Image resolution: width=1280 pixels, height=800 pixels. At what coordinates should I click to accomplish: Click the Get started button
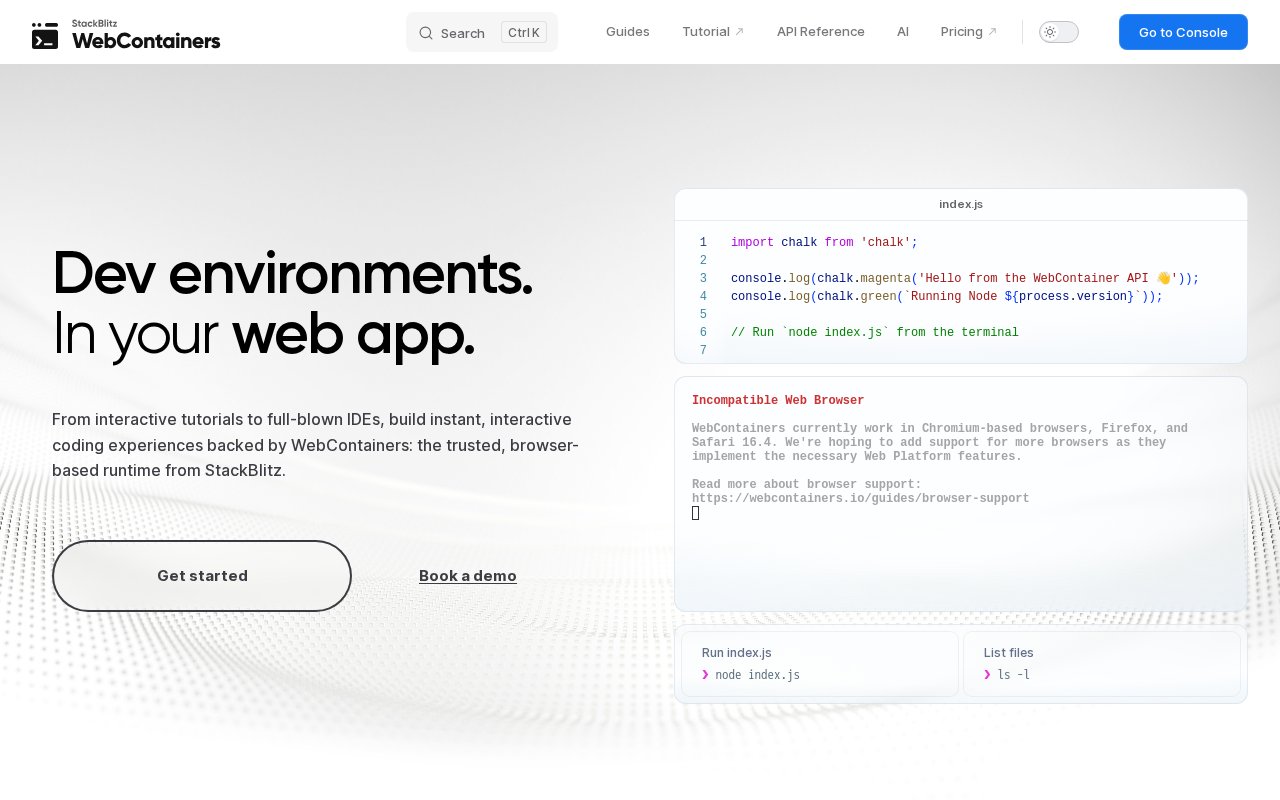[x=202, y=576]
